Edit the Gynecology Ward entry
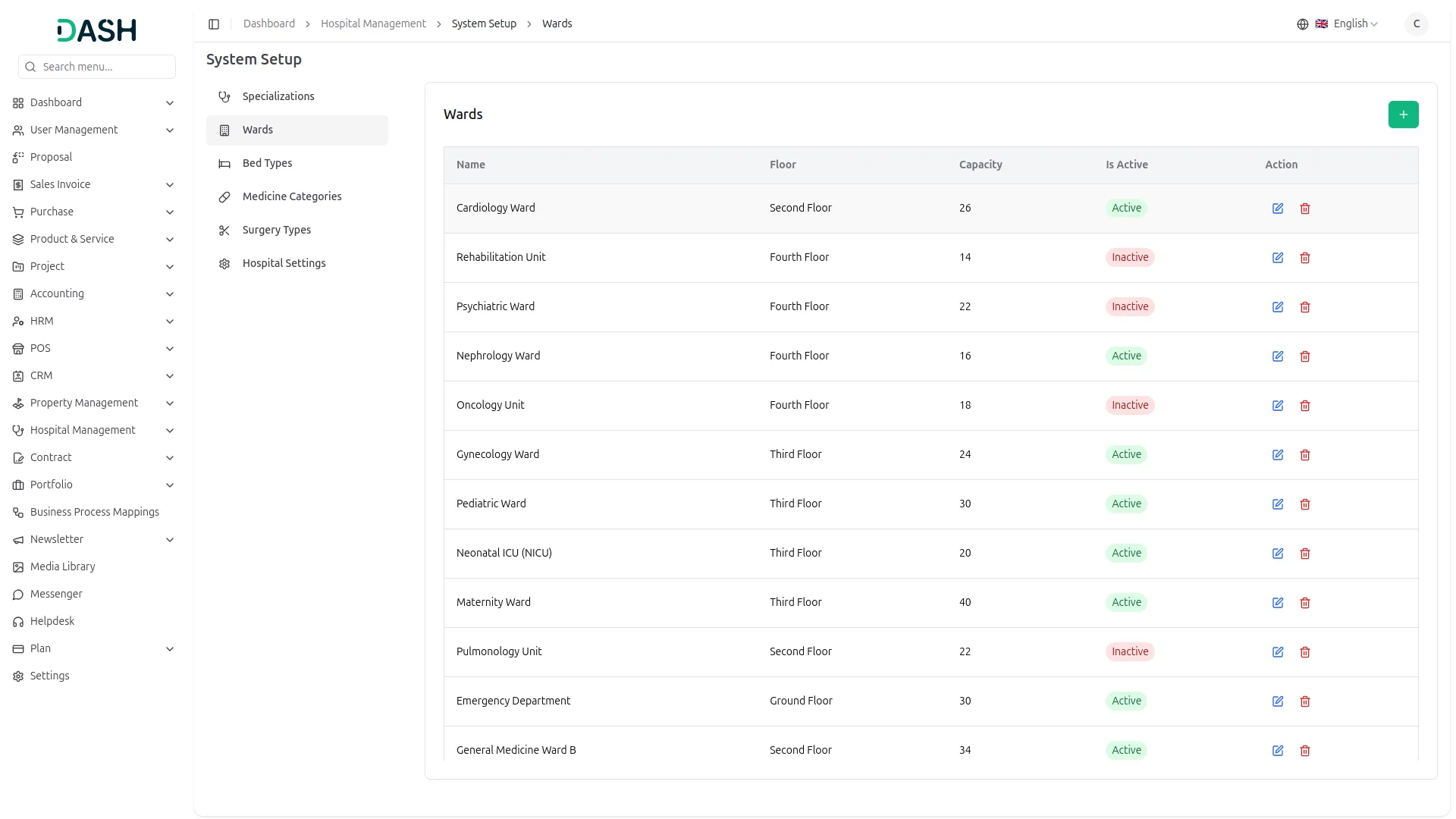 [x=1278, y=455]
